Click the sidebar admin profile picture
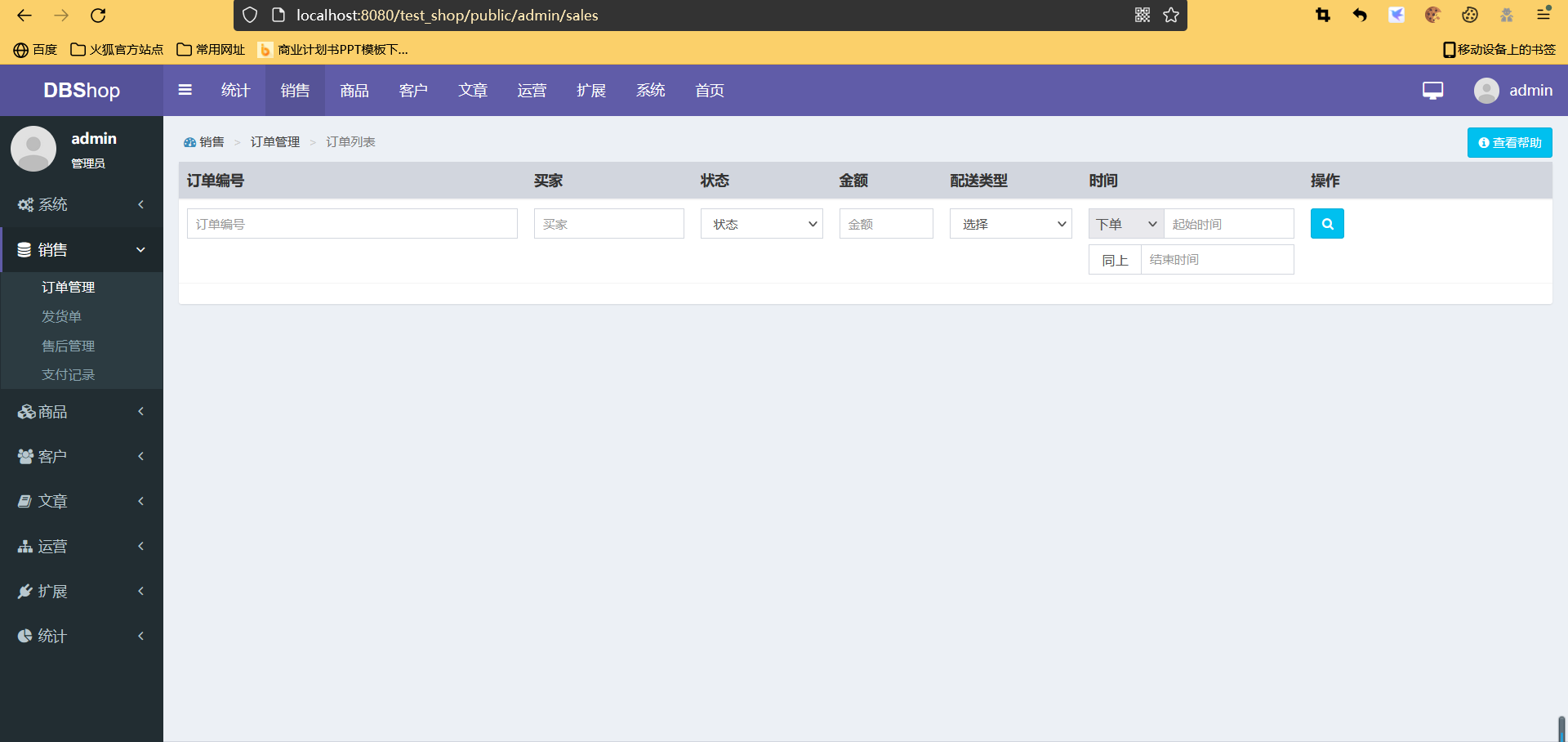The image size is (1568, 742). pyautogui.click(x=33, y=149)
